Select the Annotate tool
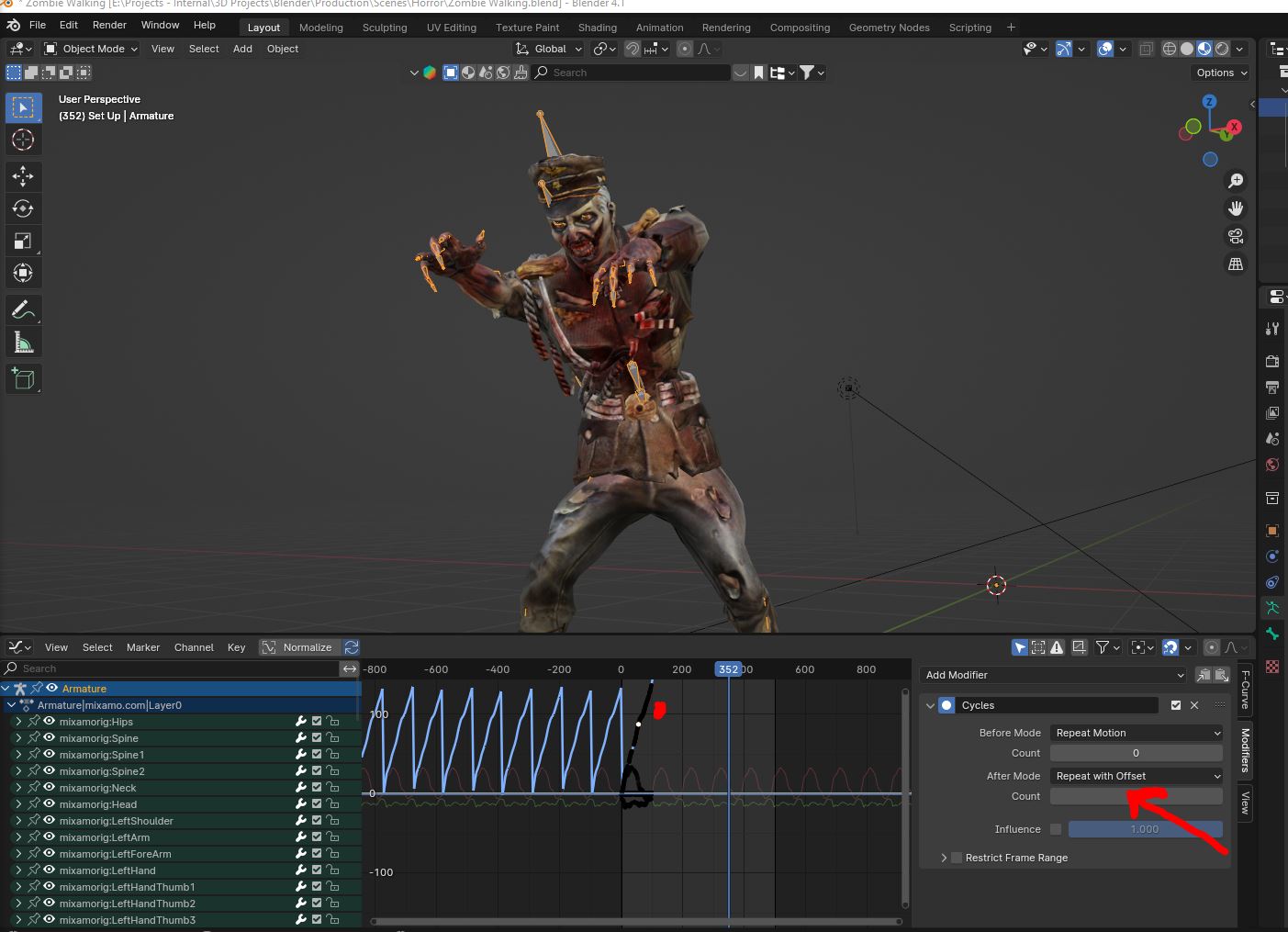This screenshot has width=1288, height=932. pos(23,310)
